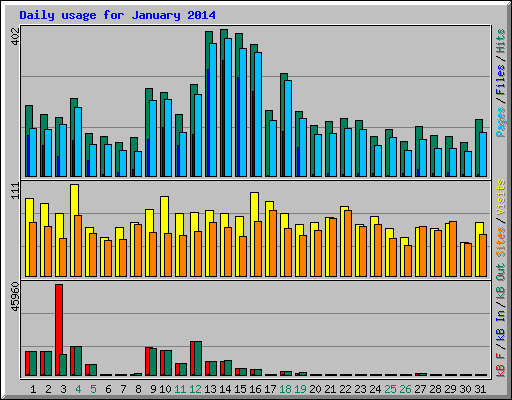
Task: Click day label 10 on the x-axis
Action: pyautogui.click(x=165, y=389)
